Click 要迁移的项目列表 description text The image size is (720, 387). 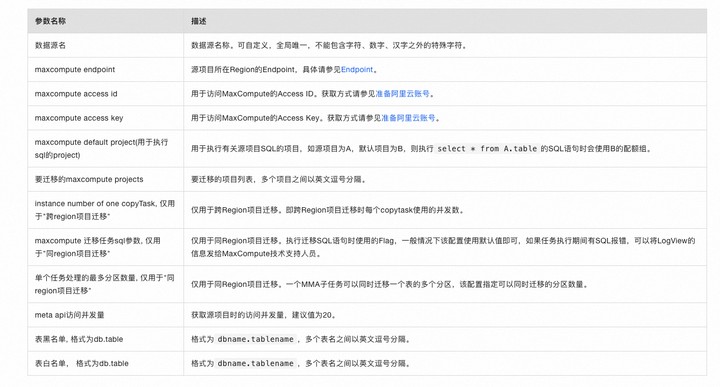(280, 179)
